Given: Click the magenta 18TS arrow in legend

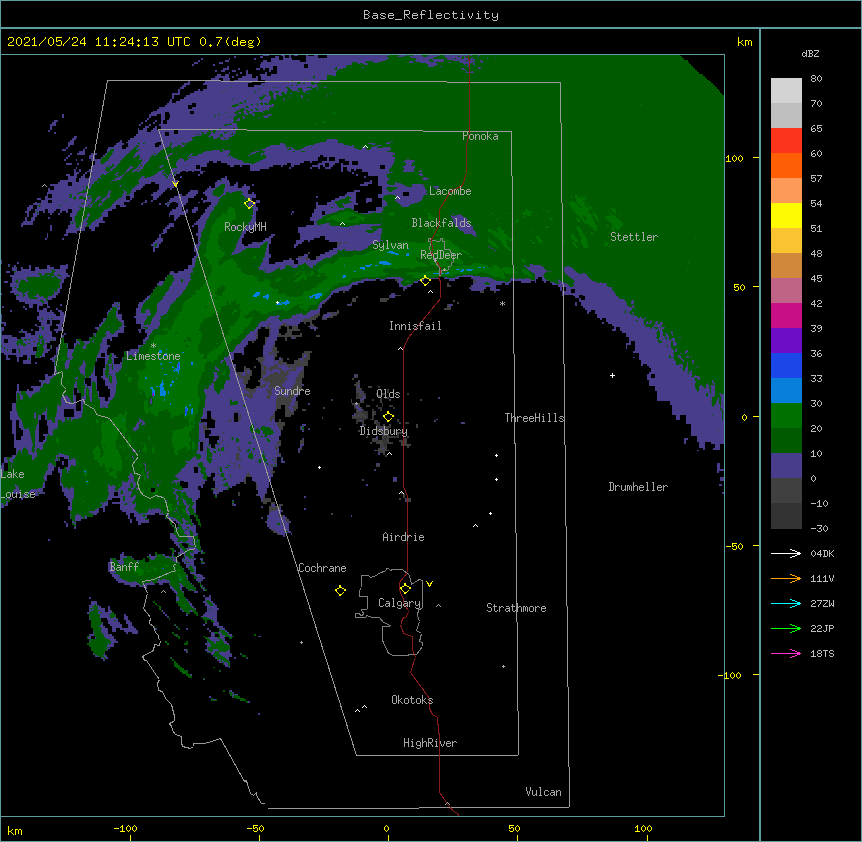Looking at the screenshot, I should (786, 653).
